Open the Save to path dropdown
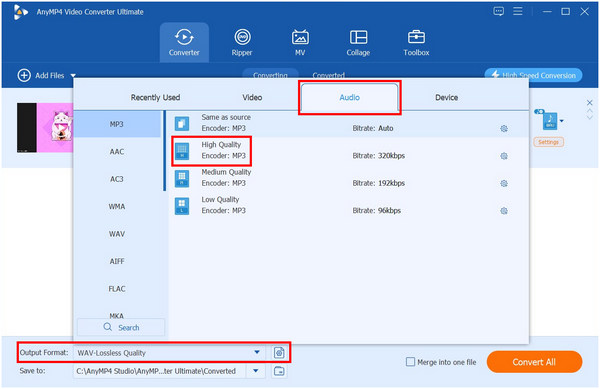This screenshot has height=389, width=600. pyautogui.click(x=256, y=371)
